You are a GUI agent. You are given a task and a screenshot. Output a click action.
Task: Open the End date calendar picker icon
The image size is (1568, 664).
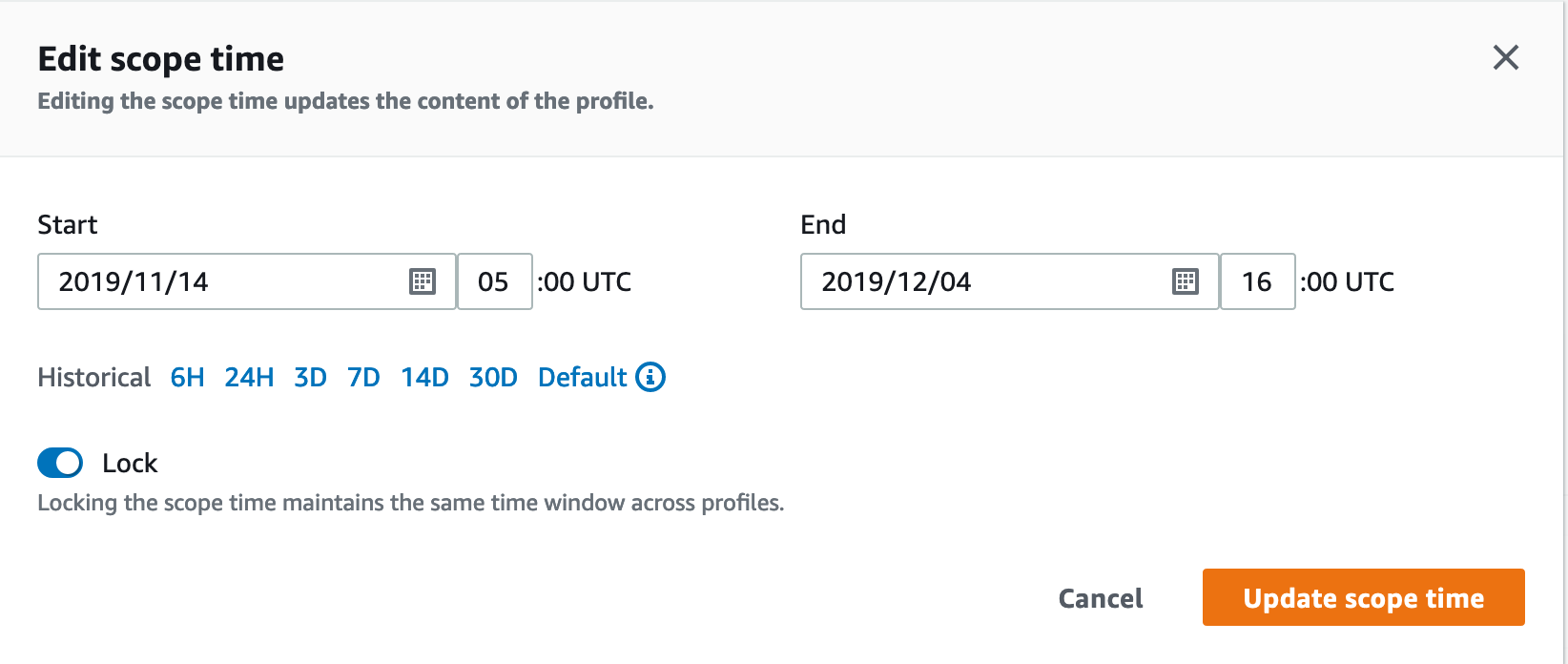point(1185,281)
